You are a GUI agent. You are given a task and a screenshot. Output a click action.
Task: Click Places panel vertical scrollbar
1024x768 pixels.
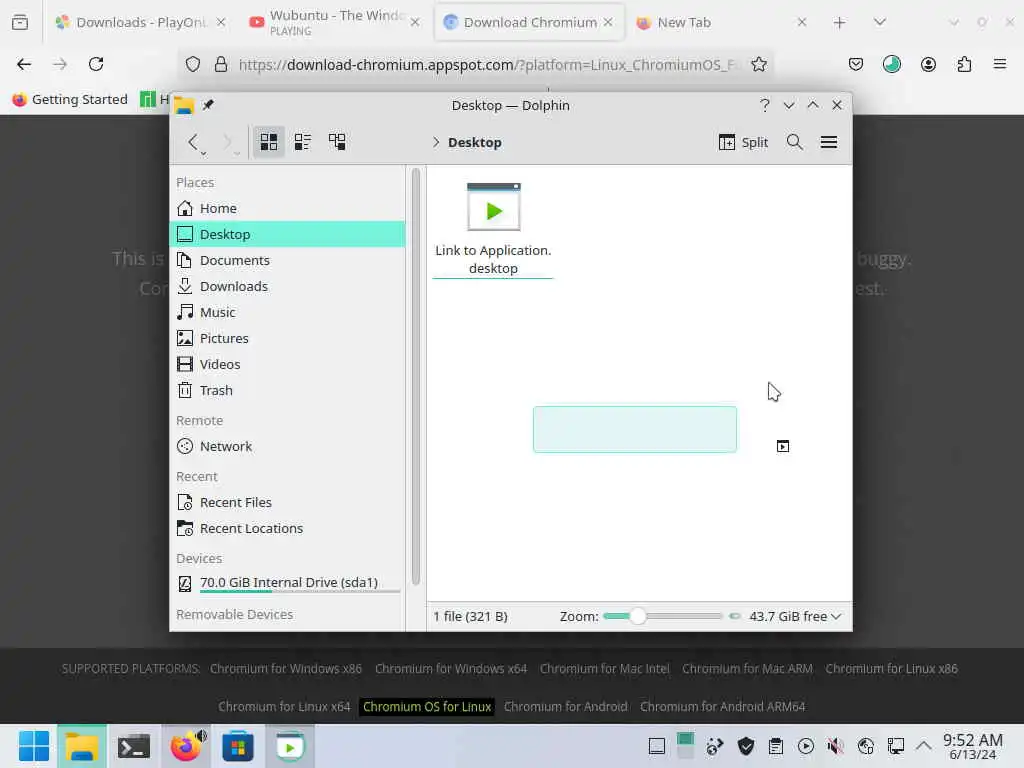coord(416,377)
